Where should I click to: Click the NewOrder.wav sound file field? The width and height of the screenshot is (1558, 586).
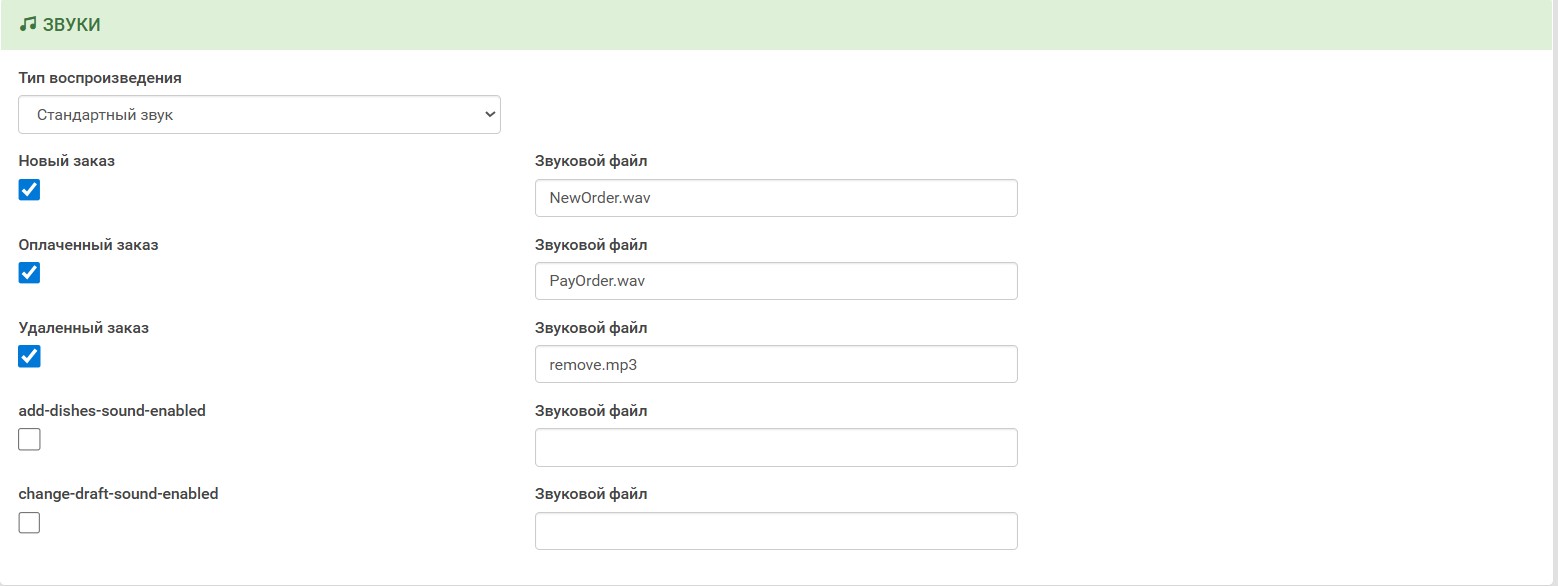click(776, 198)
